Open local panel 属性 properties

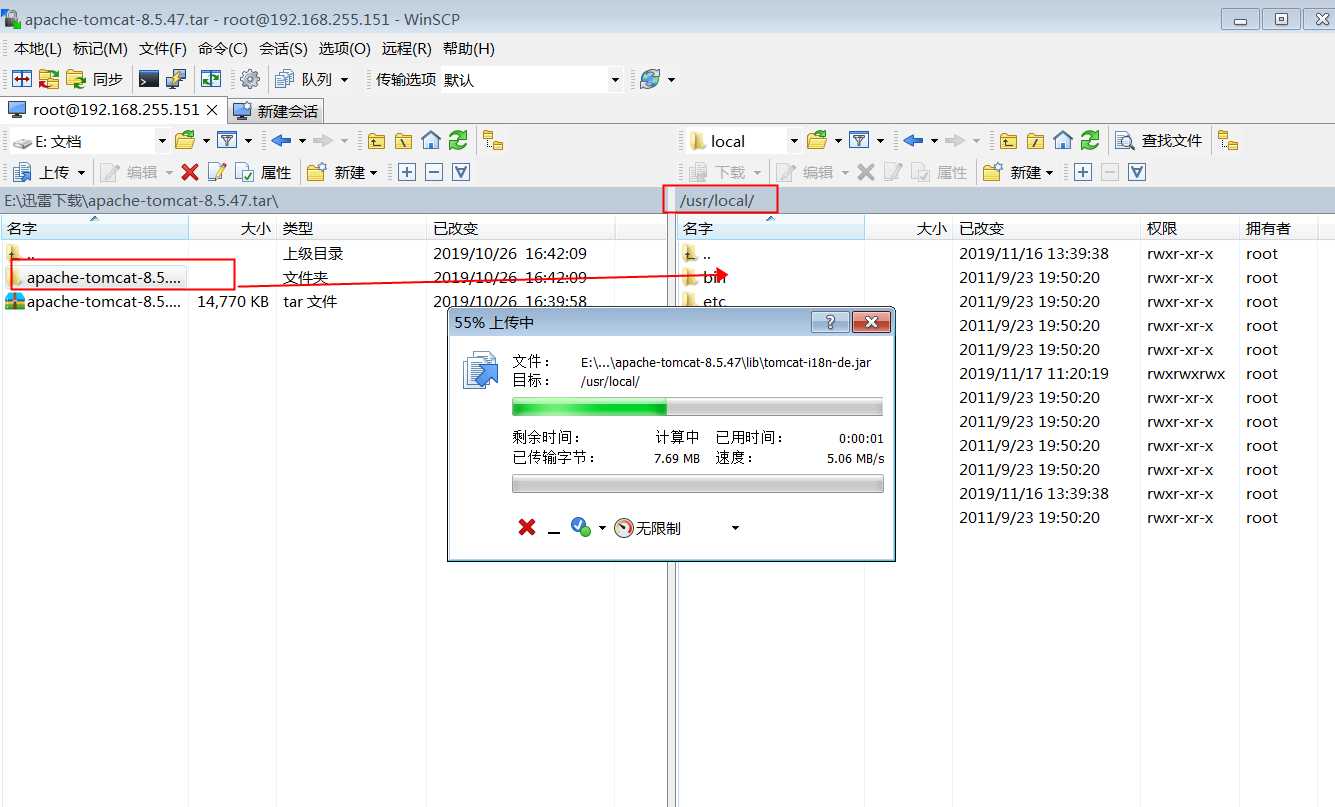pos(264,172)
